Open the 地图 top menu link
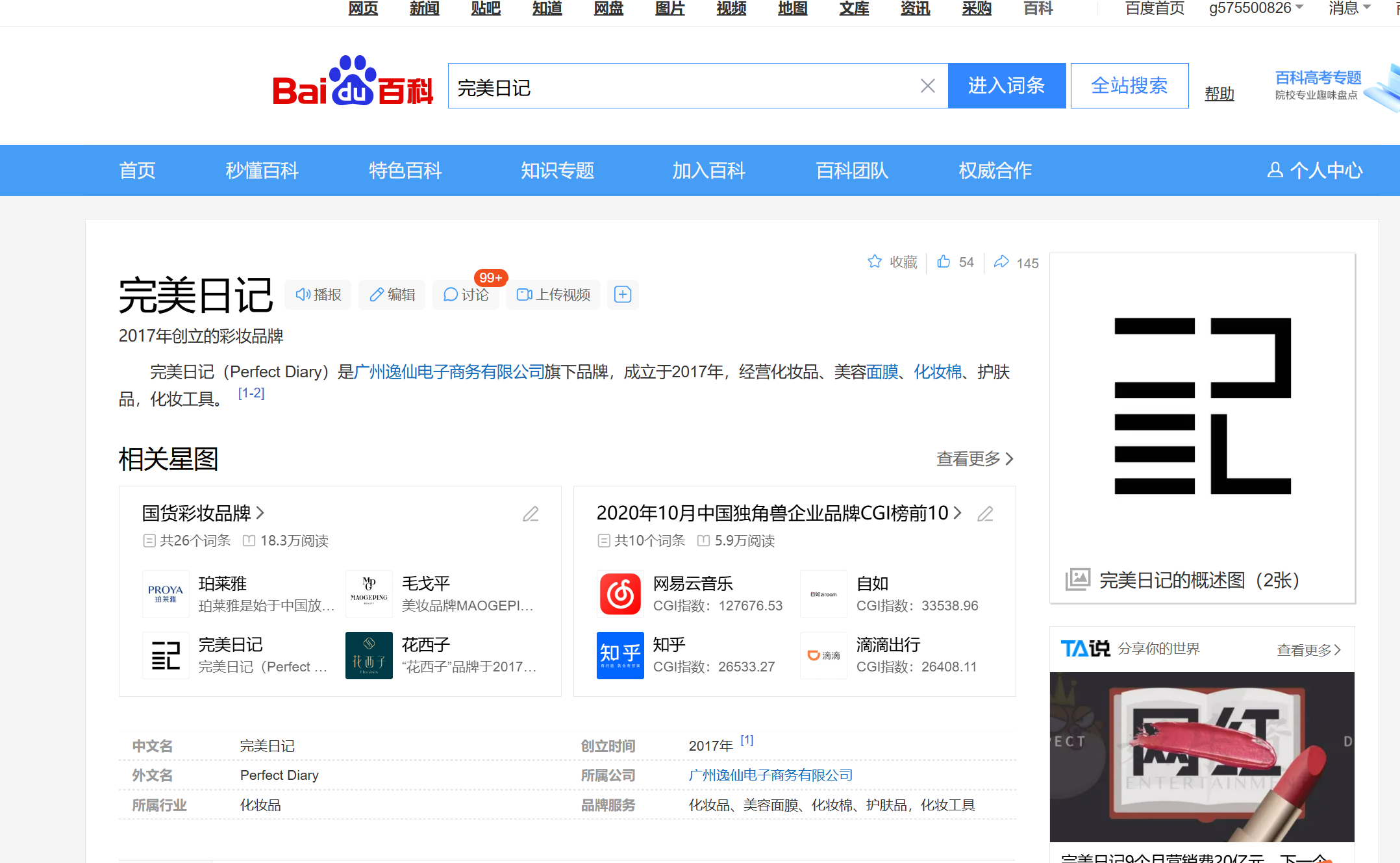This screenshot has width=1400, height=863. pyautogui.click(x=793, y=8)
